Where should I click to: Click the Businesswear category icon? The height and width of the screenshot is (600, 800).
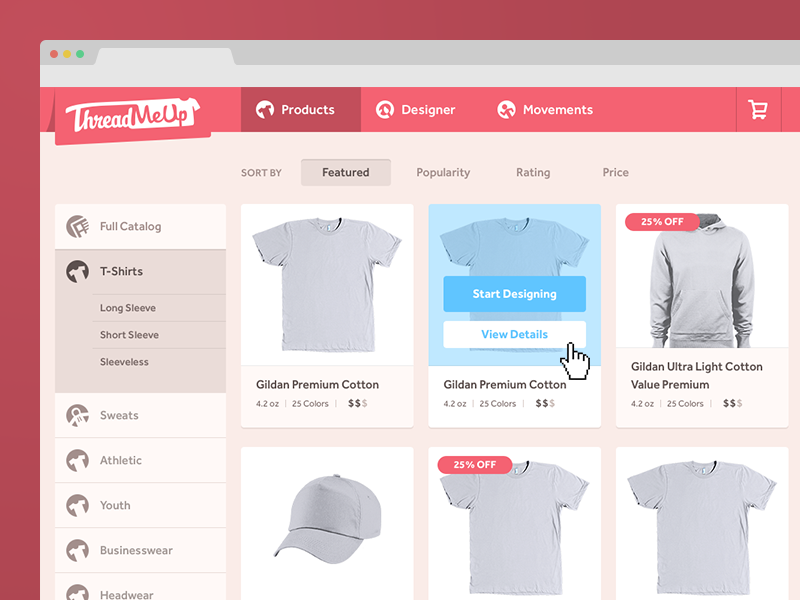point(78,550)
